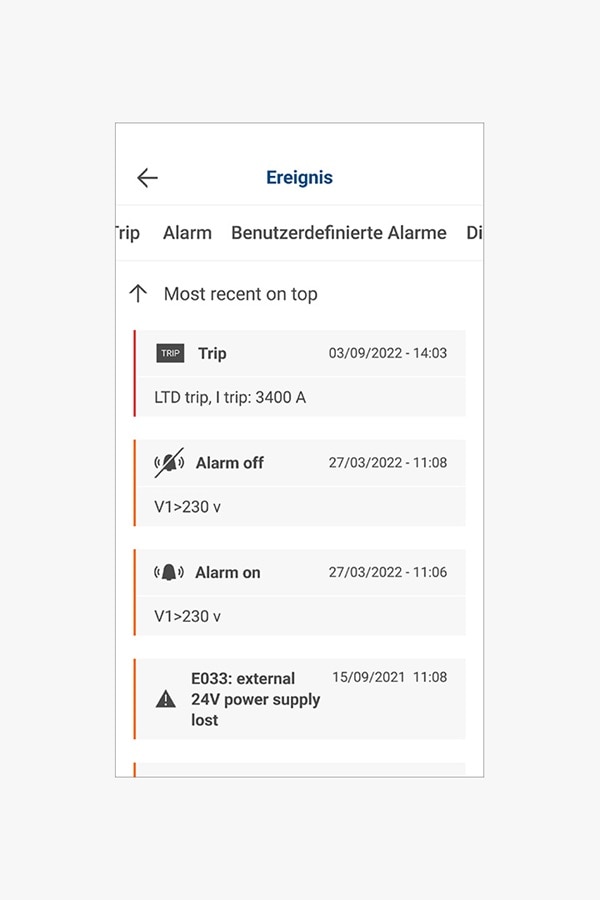Screen dimensions: 600x900
Task: Click the Ereignis page title
Action: (299, 178)
